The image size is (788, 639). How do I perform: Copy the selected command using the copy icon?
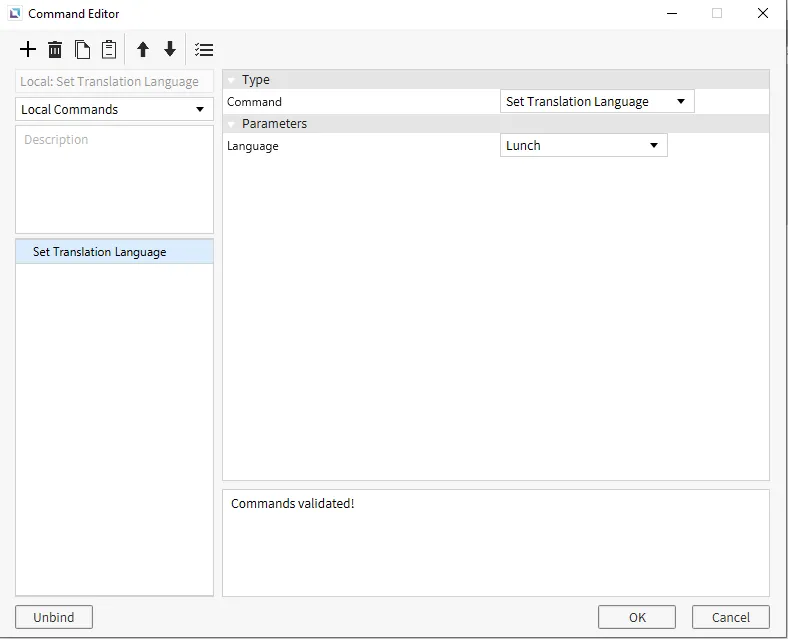coord(82,50)
